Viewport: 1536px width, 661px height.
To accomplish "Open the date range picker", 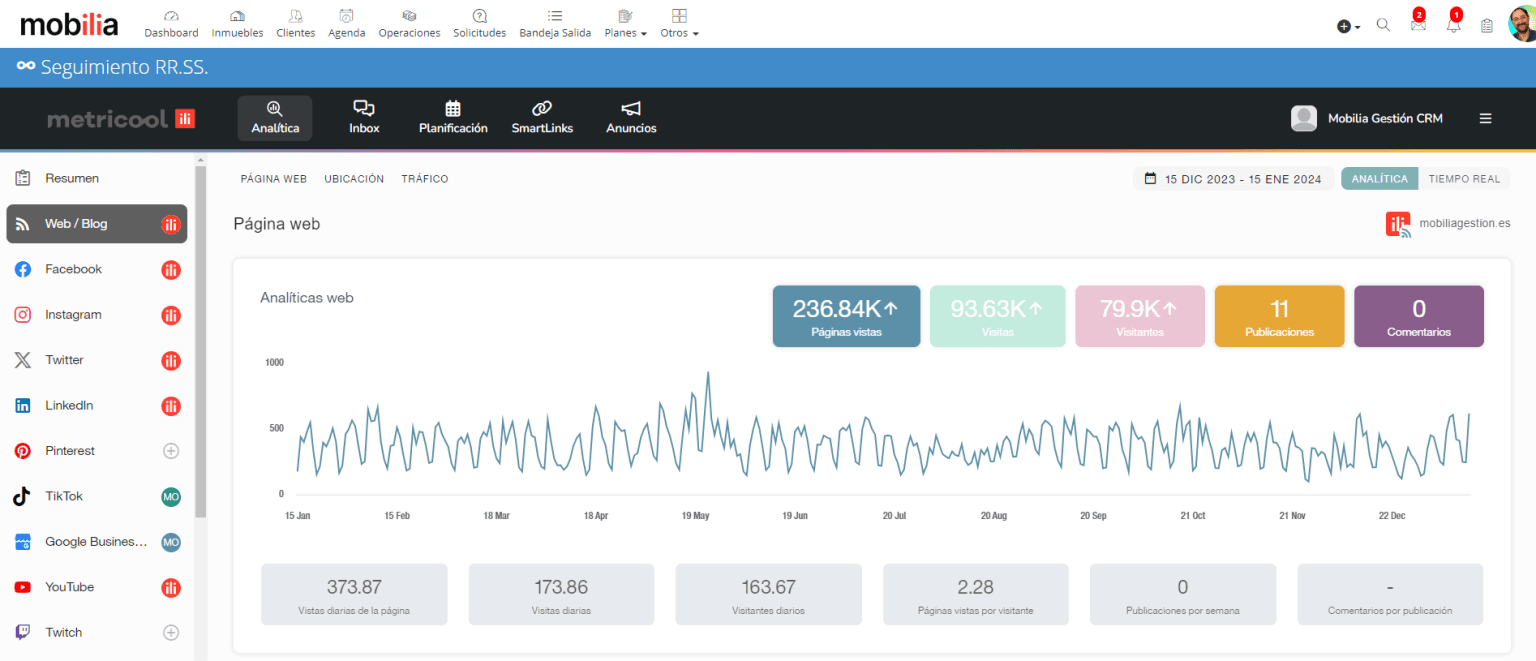I will (1233, 179).
